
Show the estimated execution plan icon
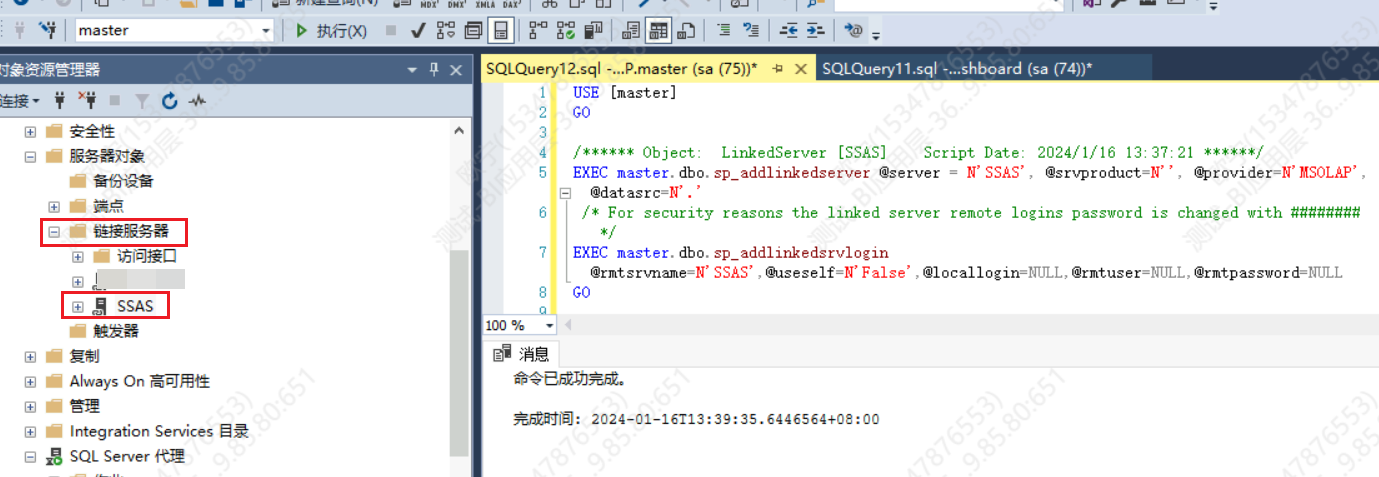click(445, 30)
